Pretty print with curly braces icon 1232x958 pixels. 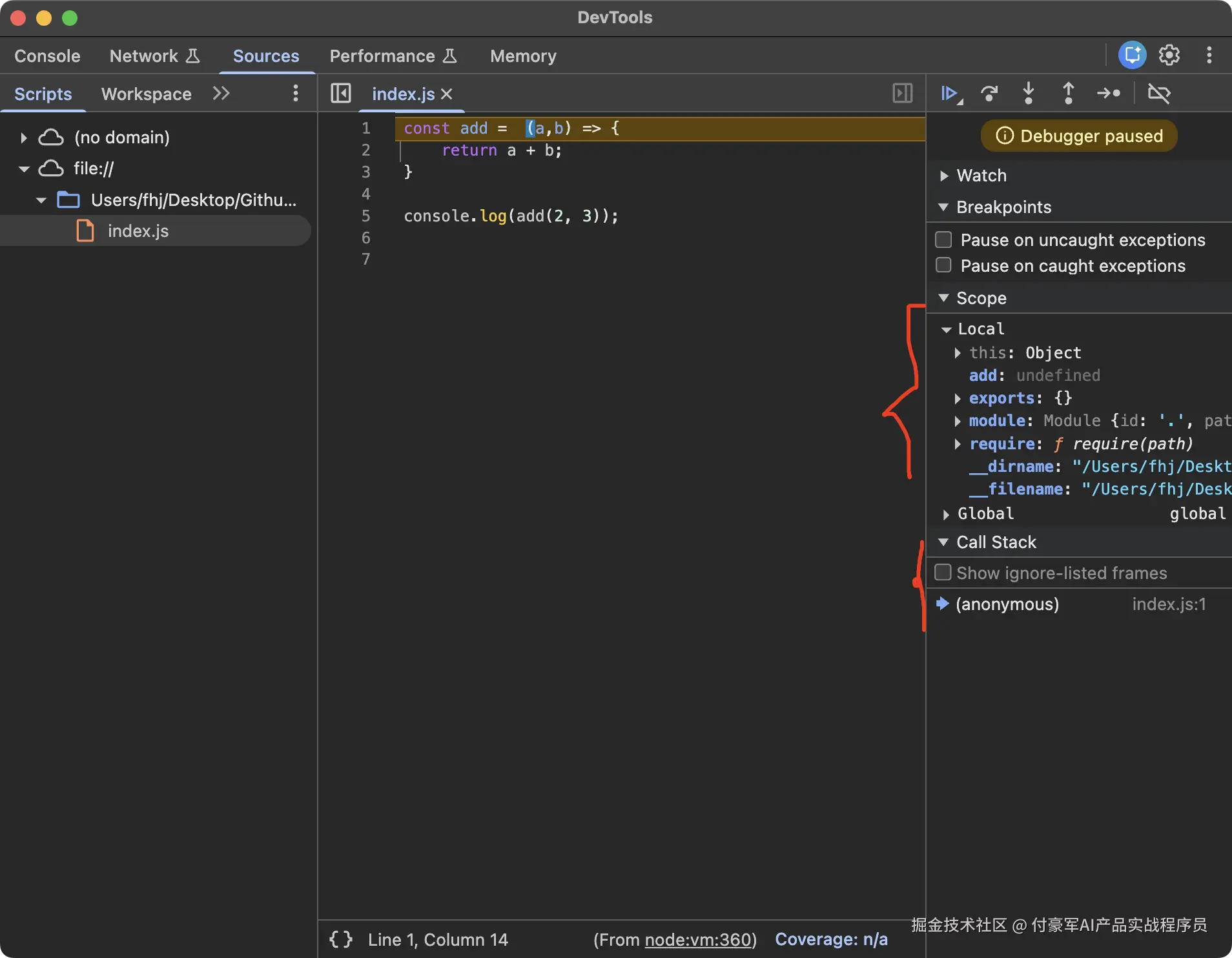click(x=341, y=939)
